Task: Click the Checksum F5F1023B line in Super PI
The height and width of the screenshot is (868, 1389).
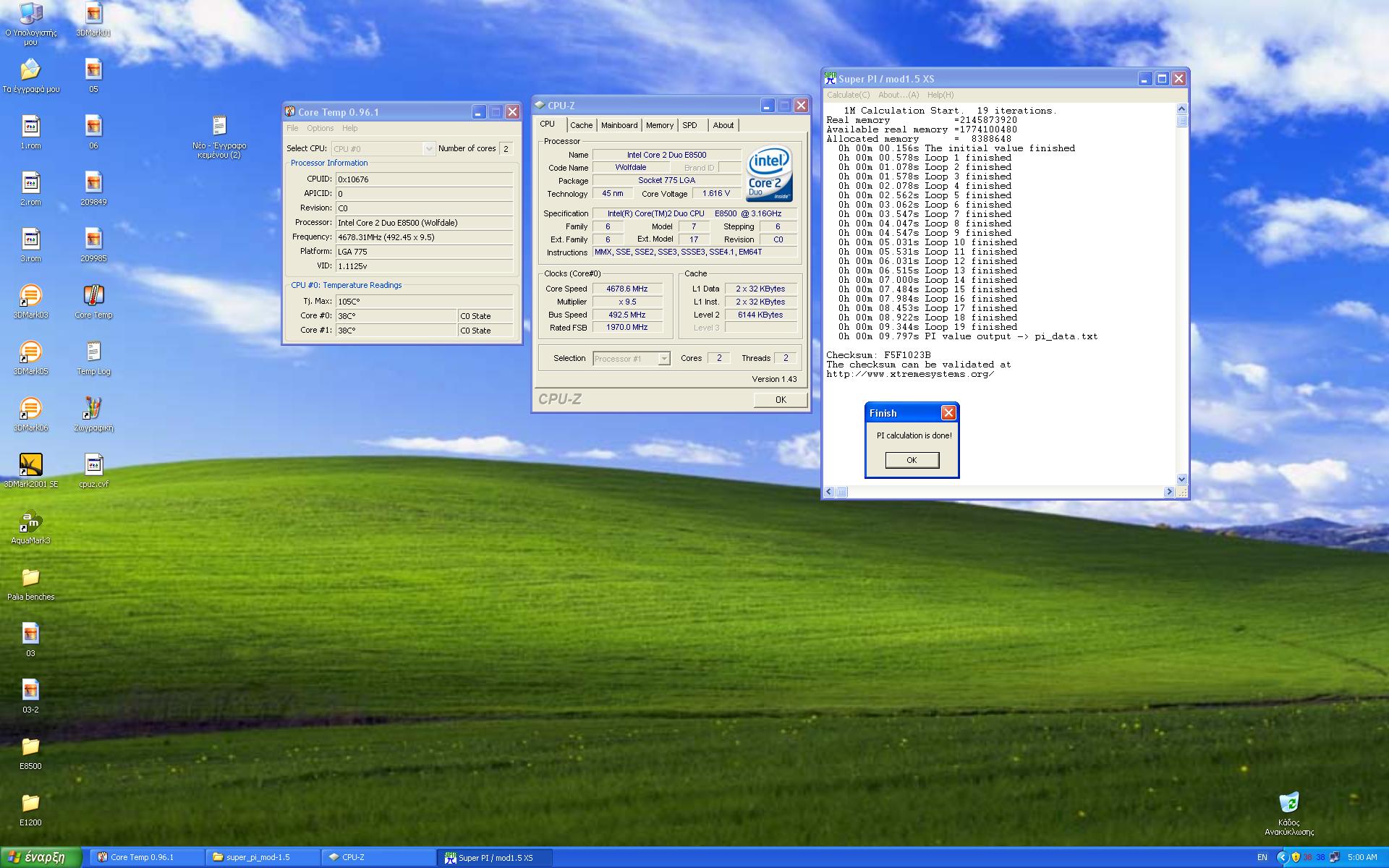Action: 878,355
